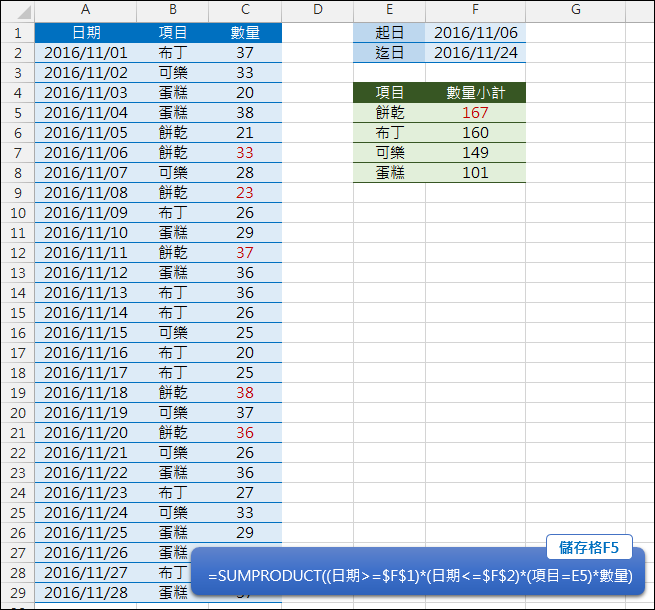Select the subtotal value 160
This screenshot has width=655, height=610.
point(475,133)
